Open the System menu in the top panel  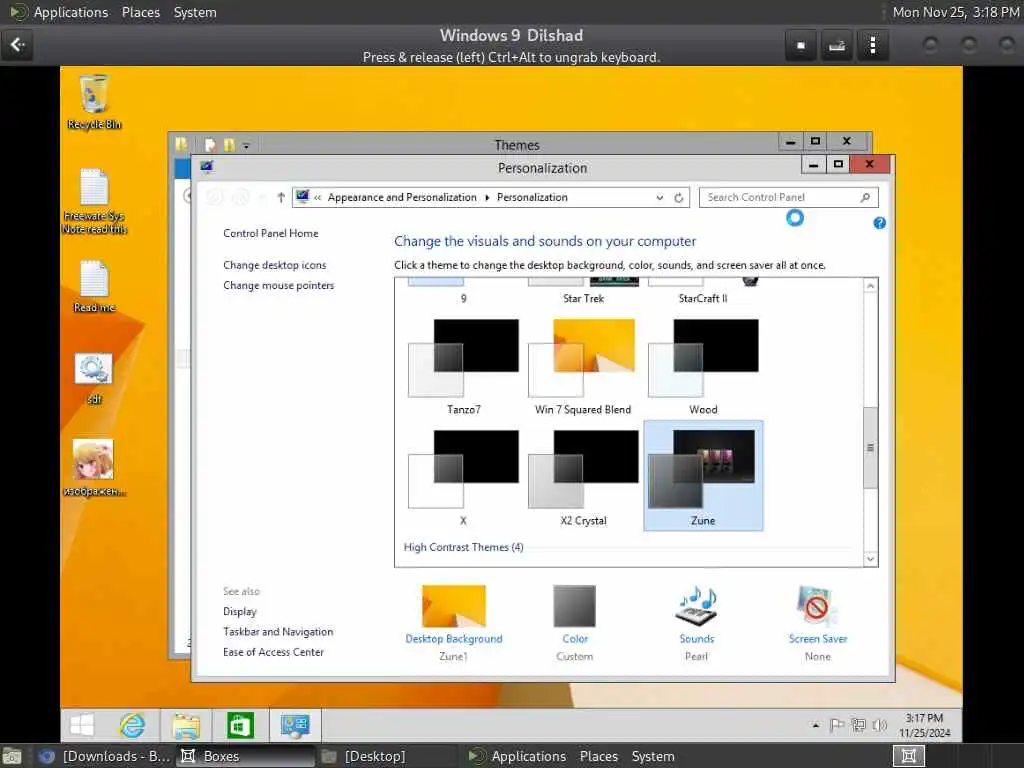[x=195, y=12]
